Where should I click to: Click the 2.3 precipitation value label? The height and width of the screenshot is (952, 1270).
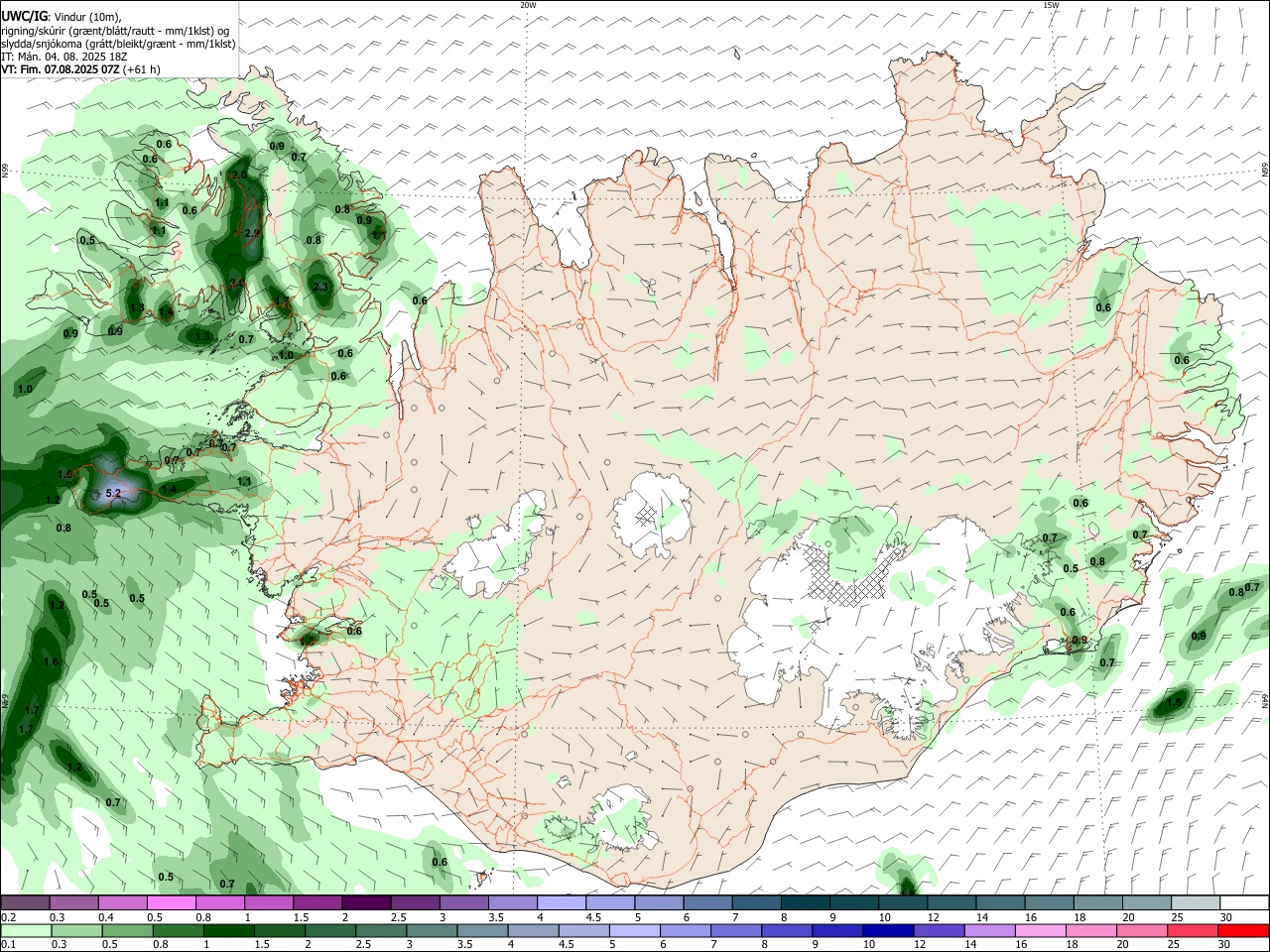click(x=319, y=287)
